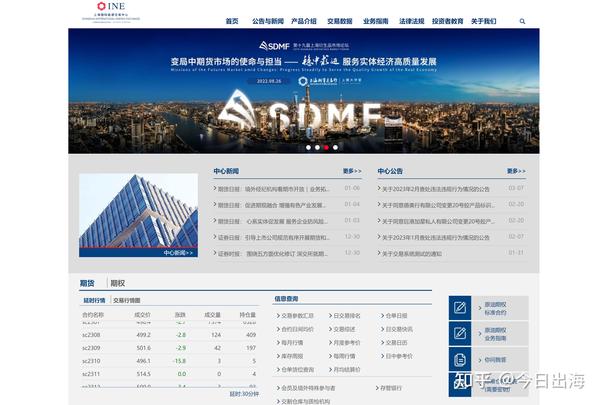Viewport: 600px width, 405px height.
Task: Open the 交易参数汇总 info link
Action: click(x=295, y=316)
